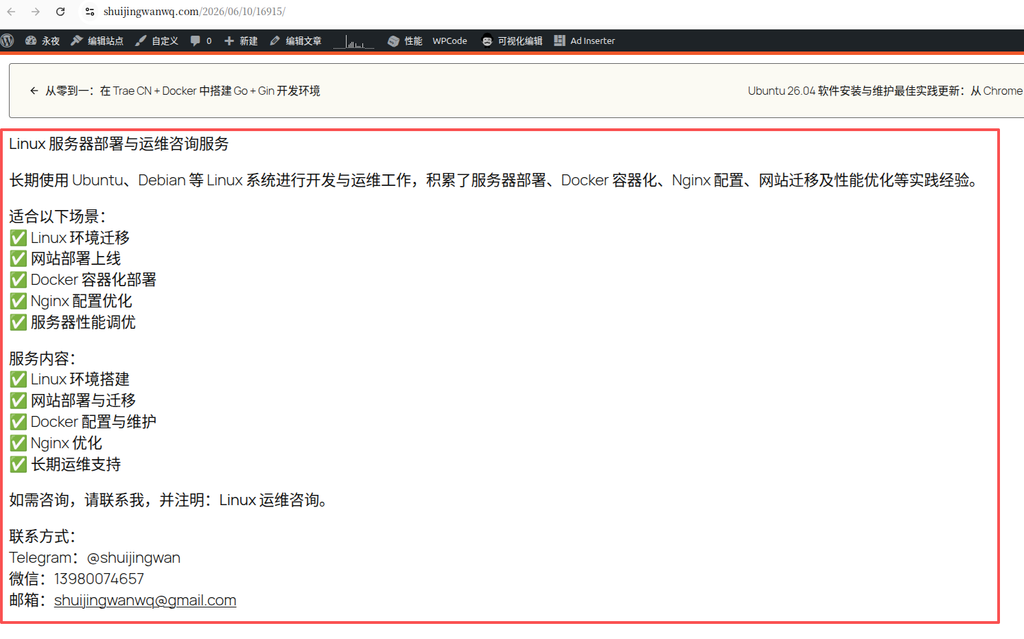1024x639 pixels.
Task: Reload the page with the refresh icon
Action: tap(60, 12)
